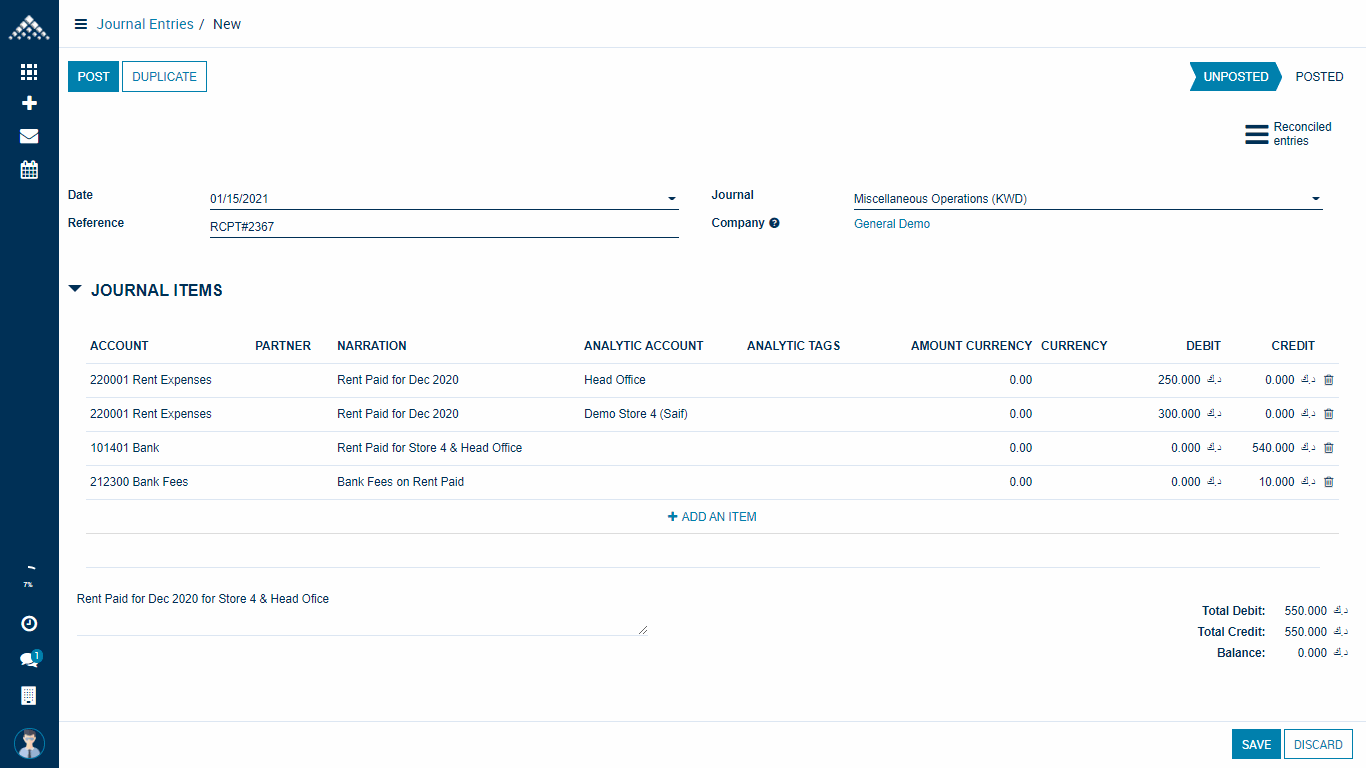The width and height of the screenshot is (1366, 768).
Task: Open the Date dropdown arrow
Action: 671,199
